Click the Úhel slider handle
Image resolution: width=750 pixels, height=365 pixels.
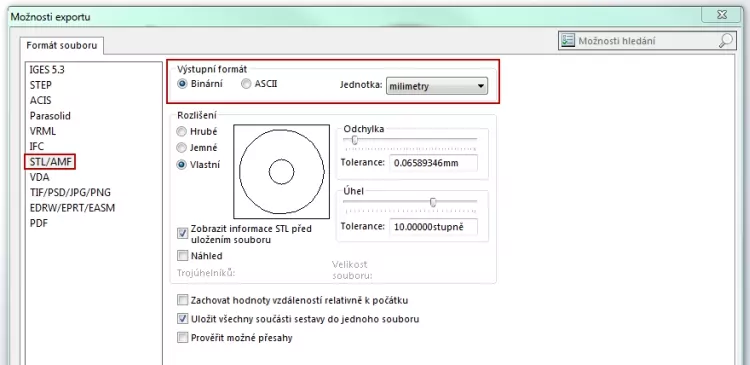tap(433, 202)
